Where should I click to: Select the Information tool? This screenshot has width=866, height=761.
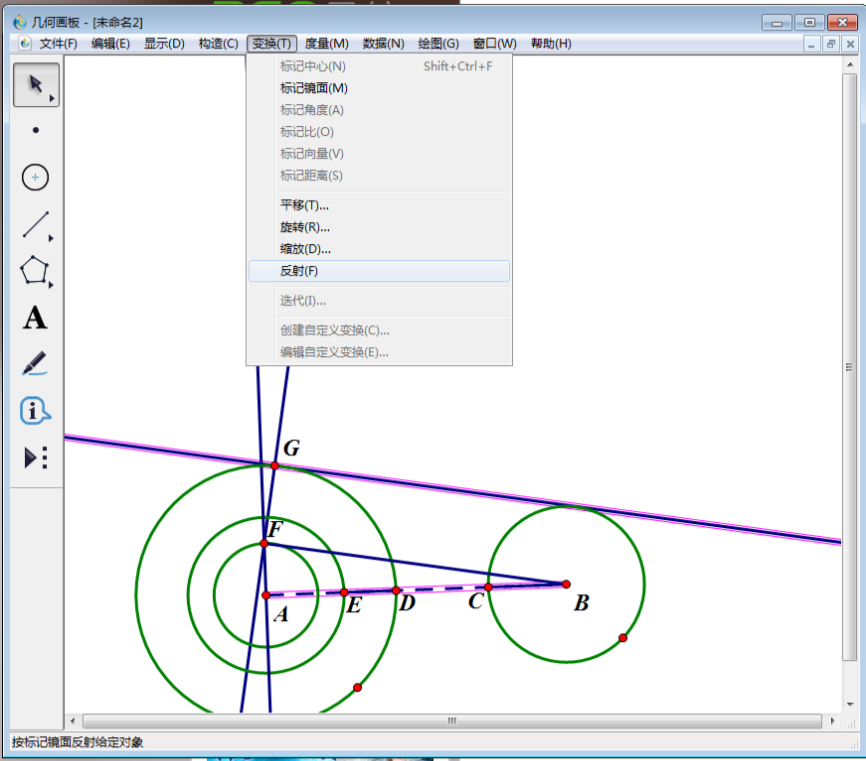(x=35, y=411)
